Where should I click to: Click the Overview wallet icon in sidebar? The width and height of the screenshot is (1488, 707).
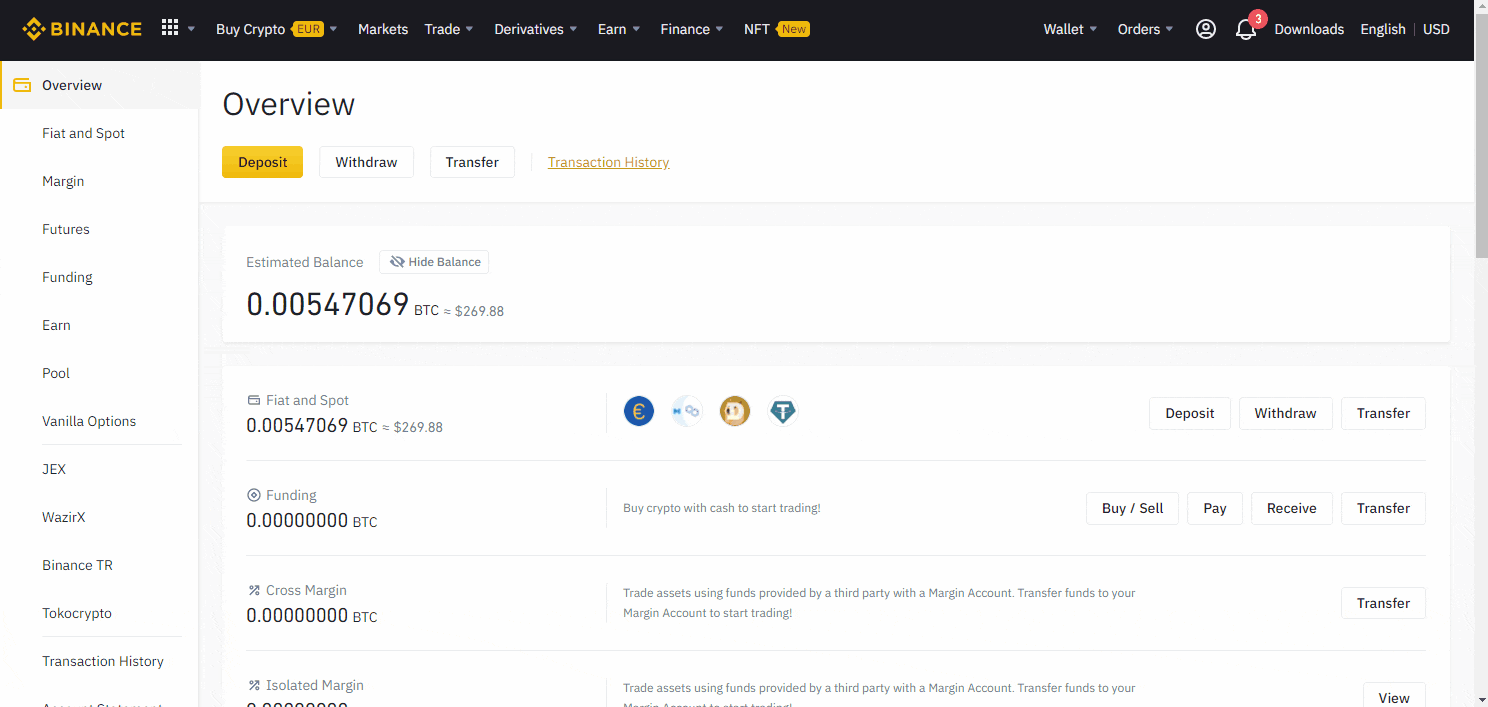click(22, 85)
